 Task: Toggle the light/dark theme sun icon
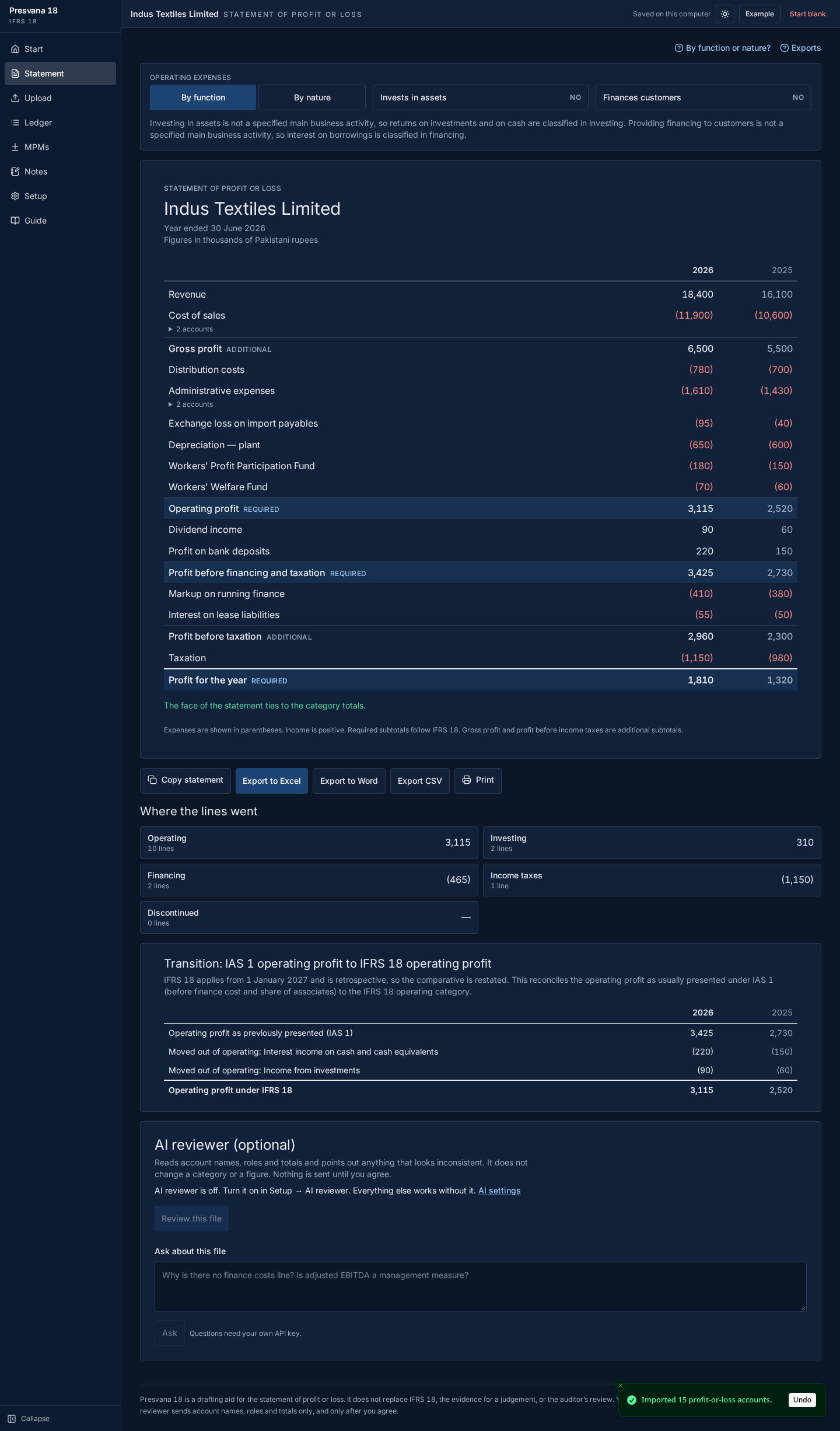point(725,14)
